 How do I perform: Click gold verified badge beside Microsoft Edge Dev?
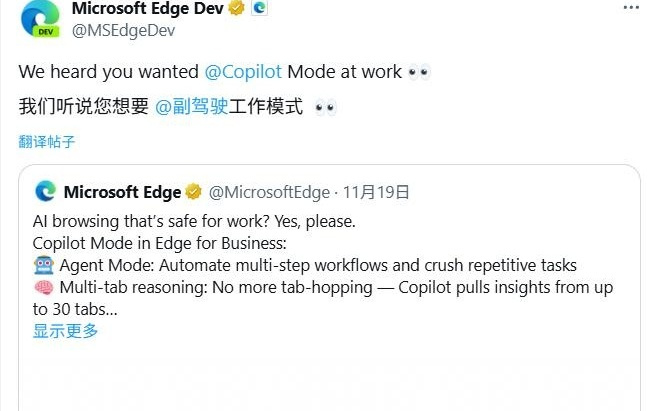click(x=237, y=9)
